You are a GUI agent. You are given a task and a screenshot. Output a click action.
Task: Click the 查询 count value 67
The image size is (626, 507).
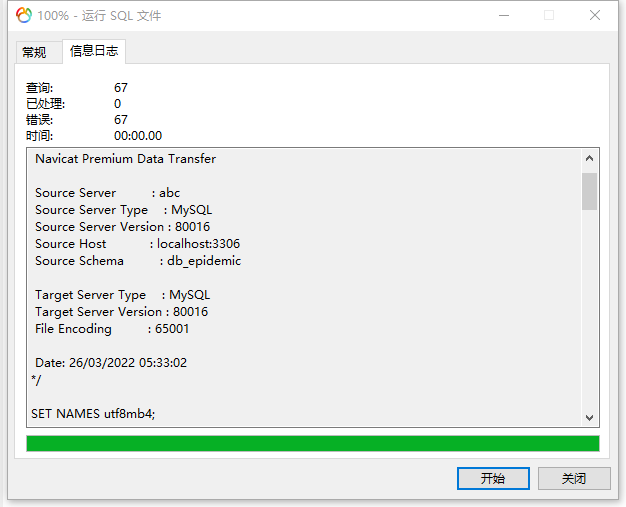pyautogui.click(x=121, y=87)
